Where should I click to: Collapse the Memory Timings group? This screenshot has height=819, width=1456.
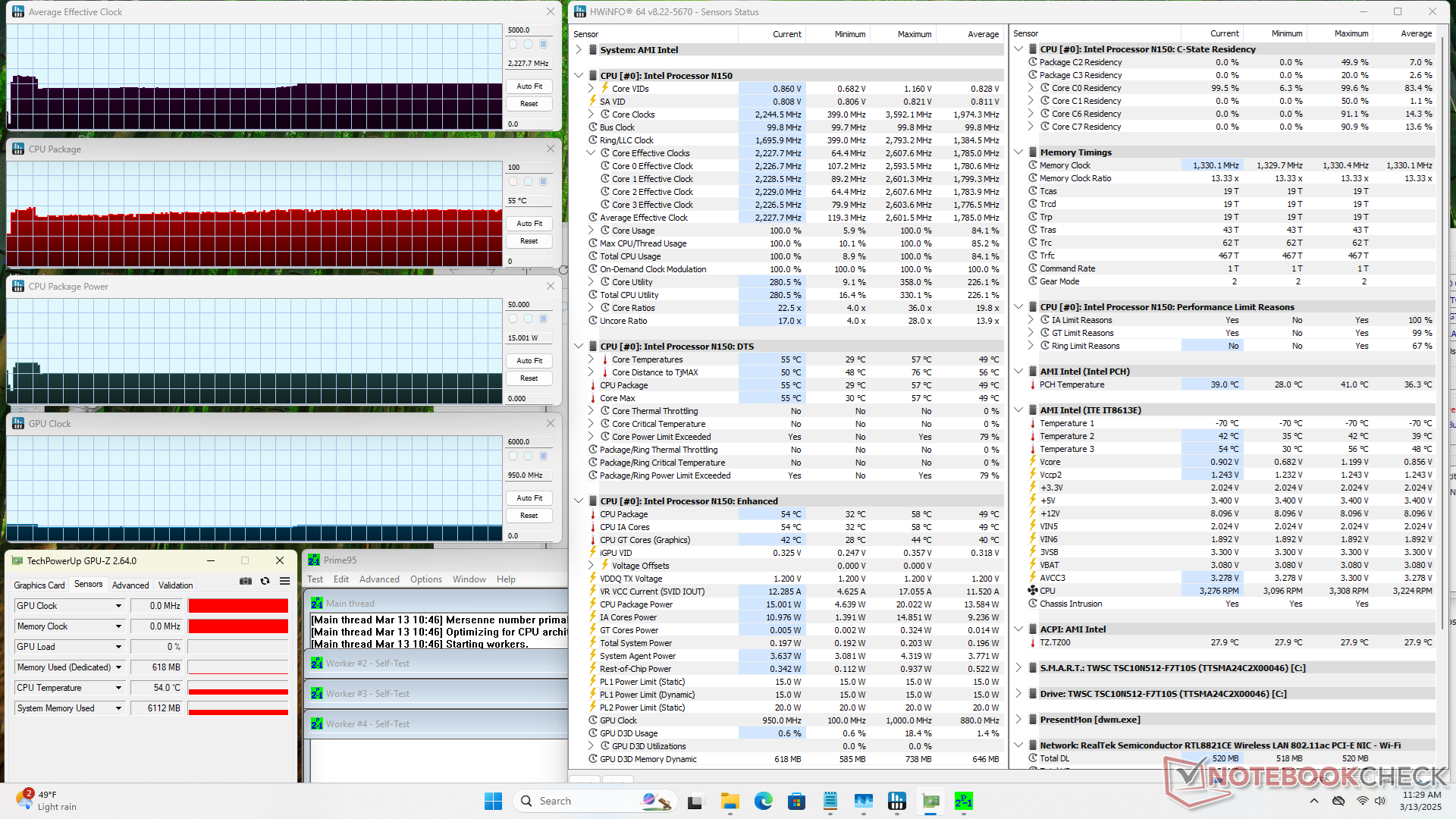pos(1019,152)
